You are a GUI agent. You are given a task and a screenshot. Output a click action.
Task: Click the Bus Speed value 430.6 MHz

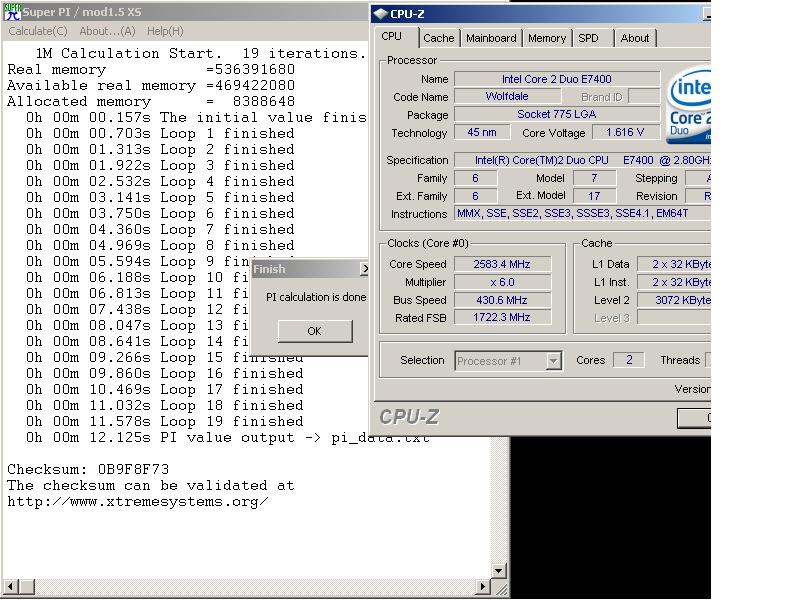click(x=502, y=300)
